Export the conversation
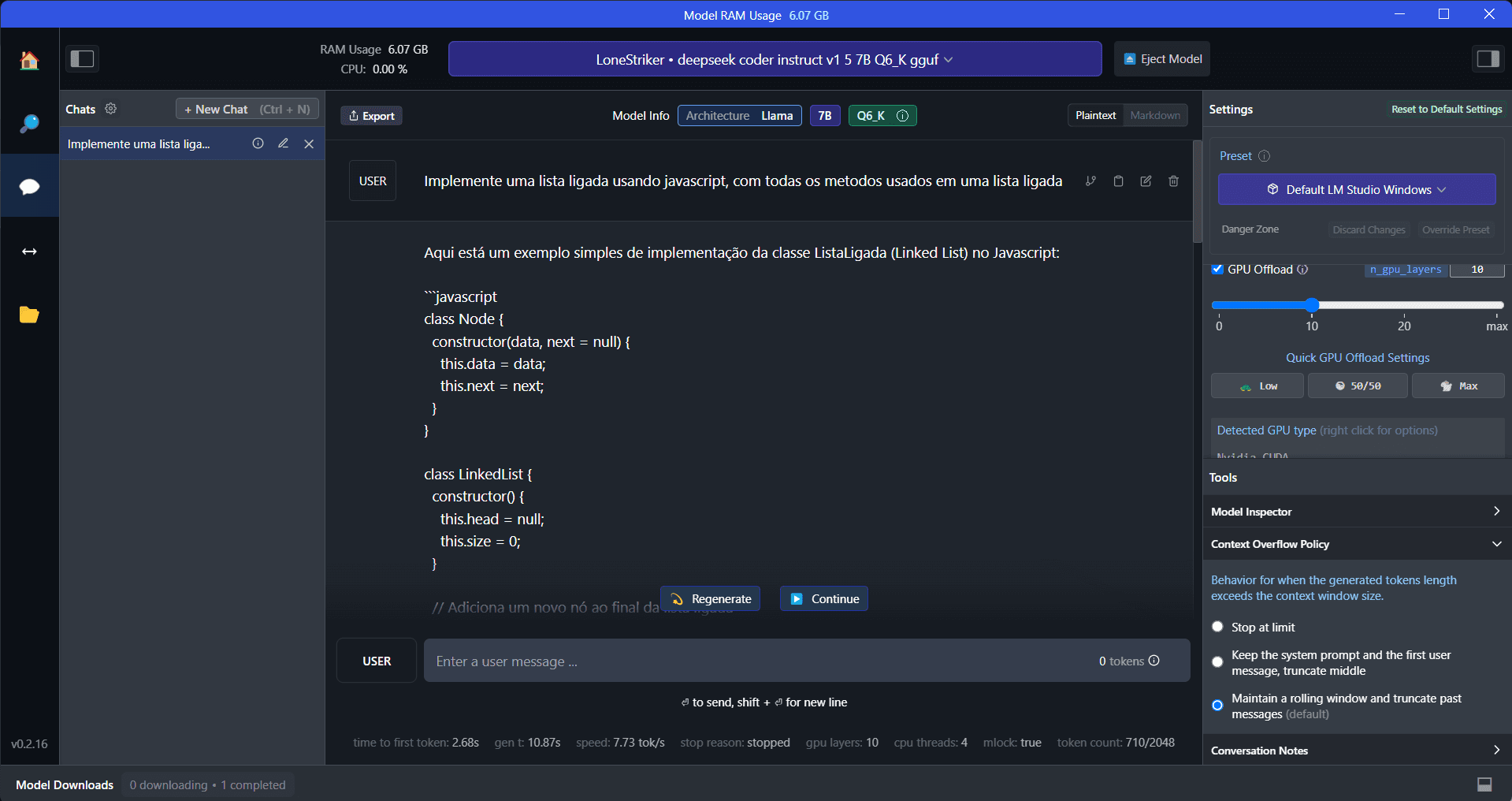This screenshot has height=801, width=1512. (372, 116)
